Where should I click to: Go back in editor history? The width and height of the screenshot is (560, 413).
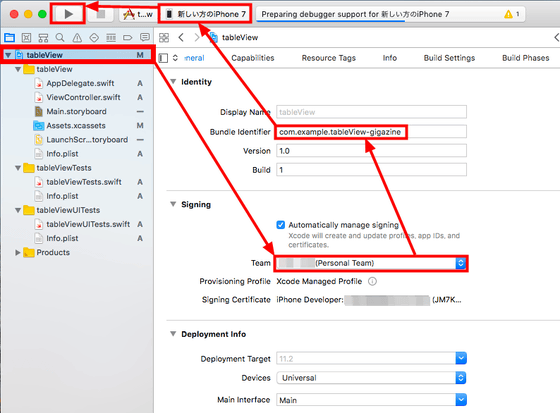(x=181, y=38)
